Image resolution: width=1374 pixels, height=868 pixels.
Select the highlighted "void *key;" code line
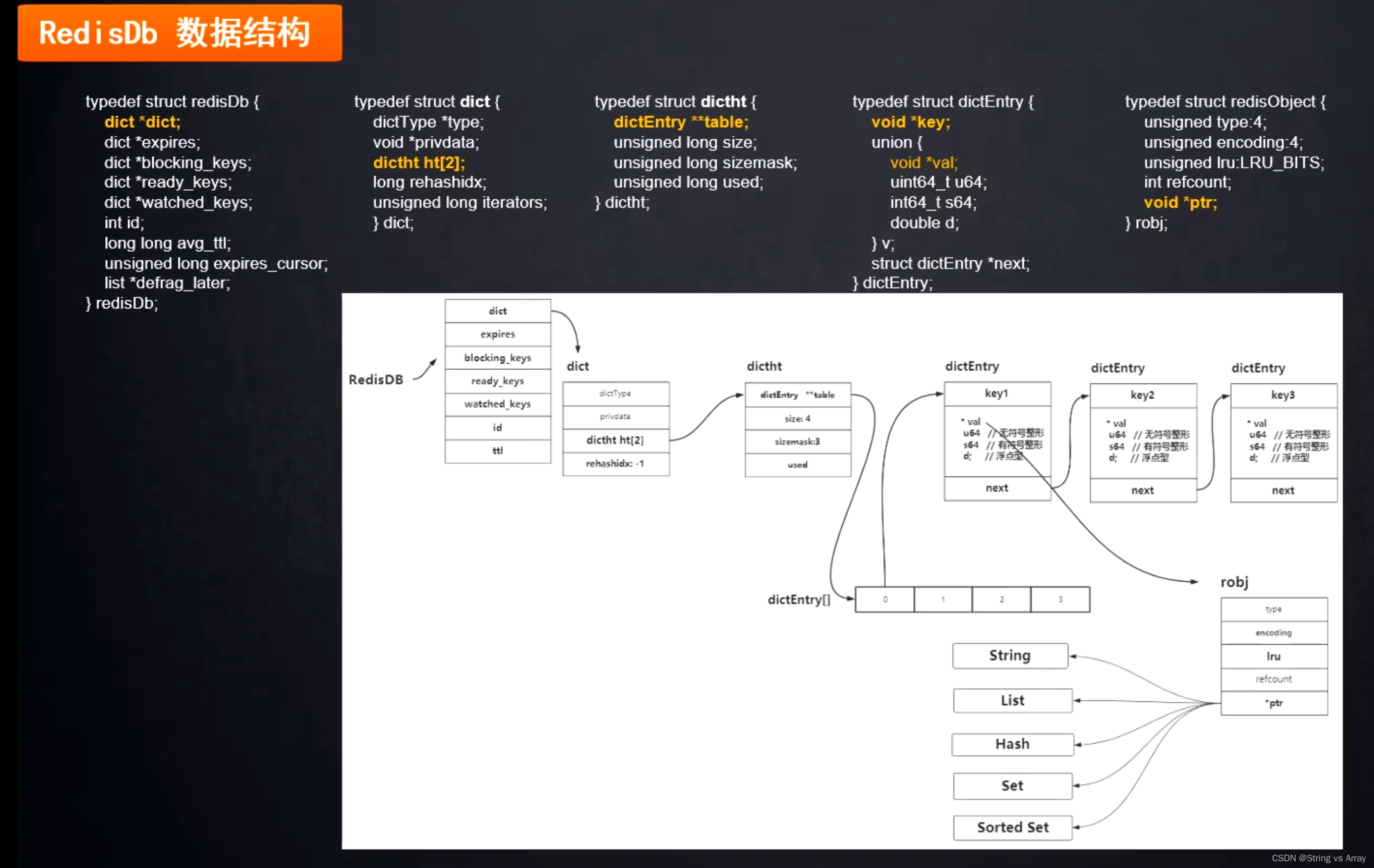pos(911,122)
